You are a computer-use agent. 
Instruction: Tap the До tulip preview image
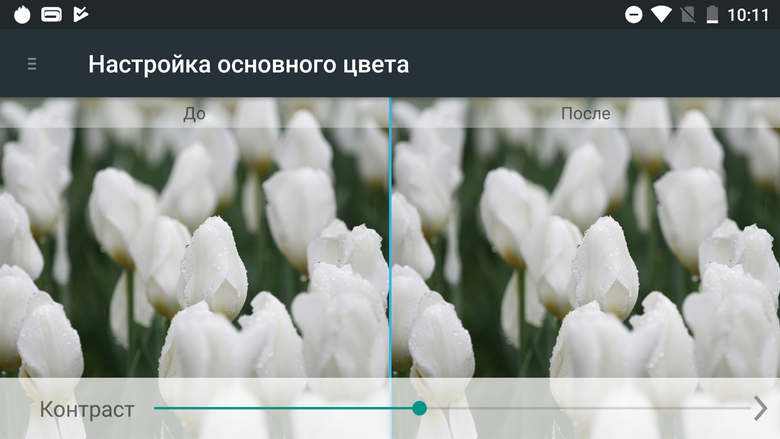(195, 237)
